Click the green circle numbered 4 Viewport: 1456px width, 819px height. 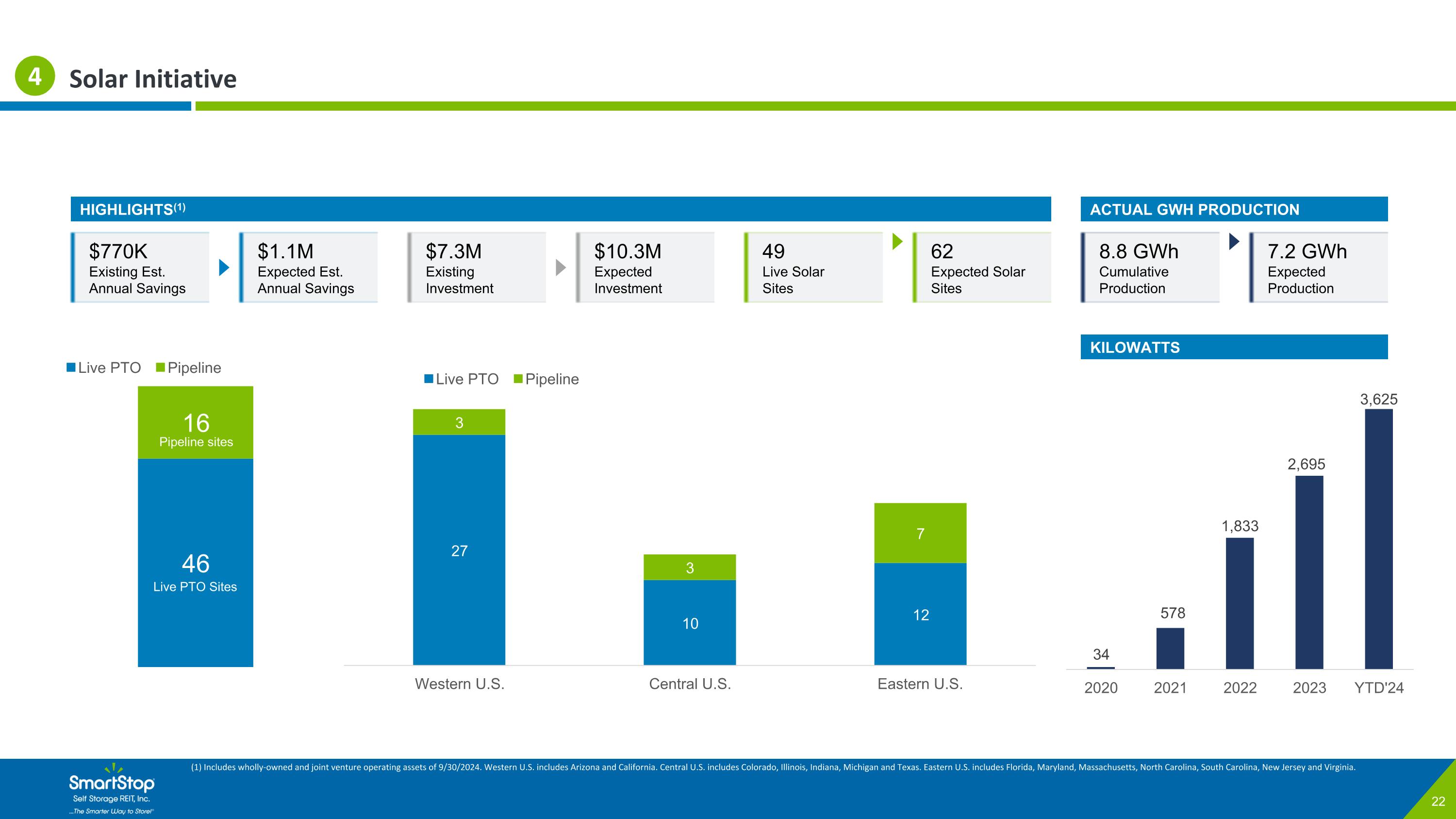(x=34, y=76)
